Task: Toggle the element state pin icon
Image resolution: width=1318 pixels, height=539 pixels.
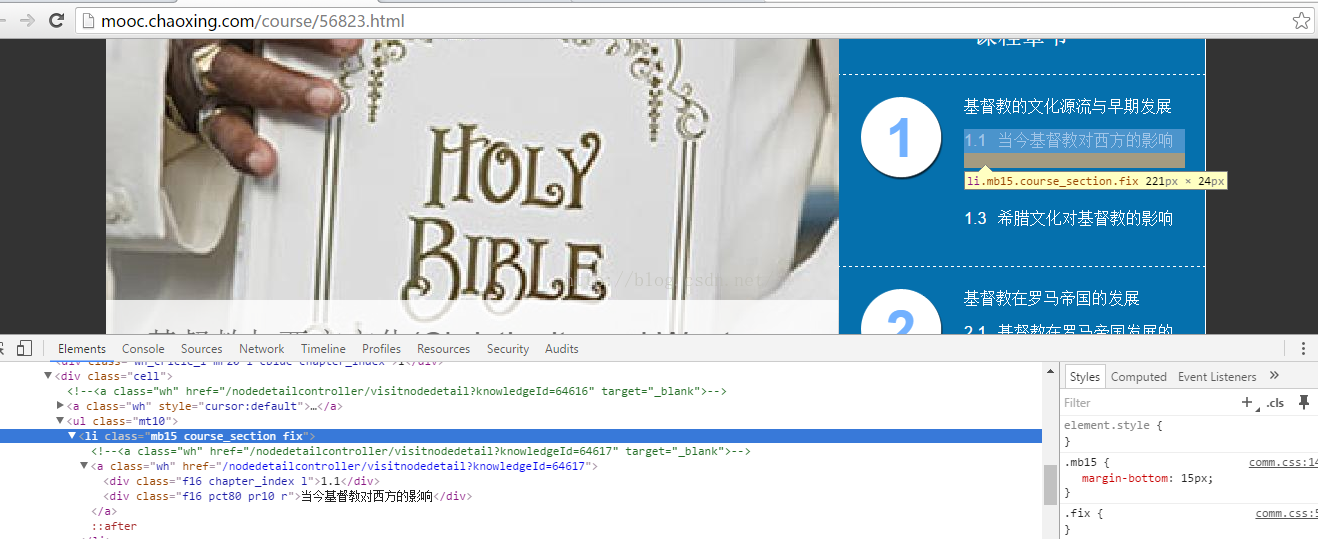Action: tap(1303, 402)
